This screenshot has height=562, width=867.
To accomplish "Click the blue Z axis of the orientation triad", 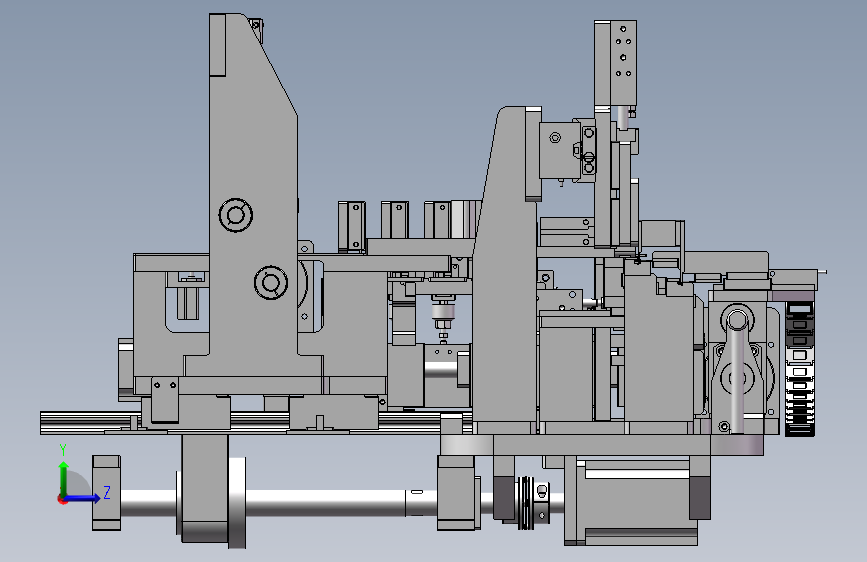I will point(83,498).
